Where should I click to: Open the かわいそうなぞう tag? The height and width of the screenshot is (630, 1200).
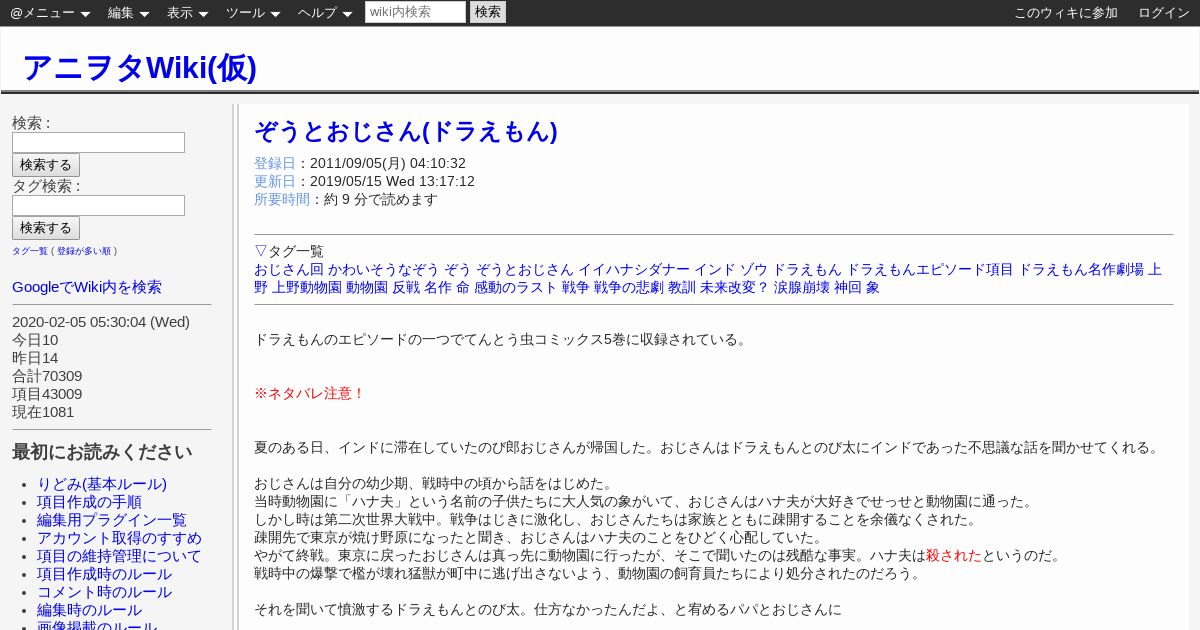pyautogui.click(x=383, y=269)
